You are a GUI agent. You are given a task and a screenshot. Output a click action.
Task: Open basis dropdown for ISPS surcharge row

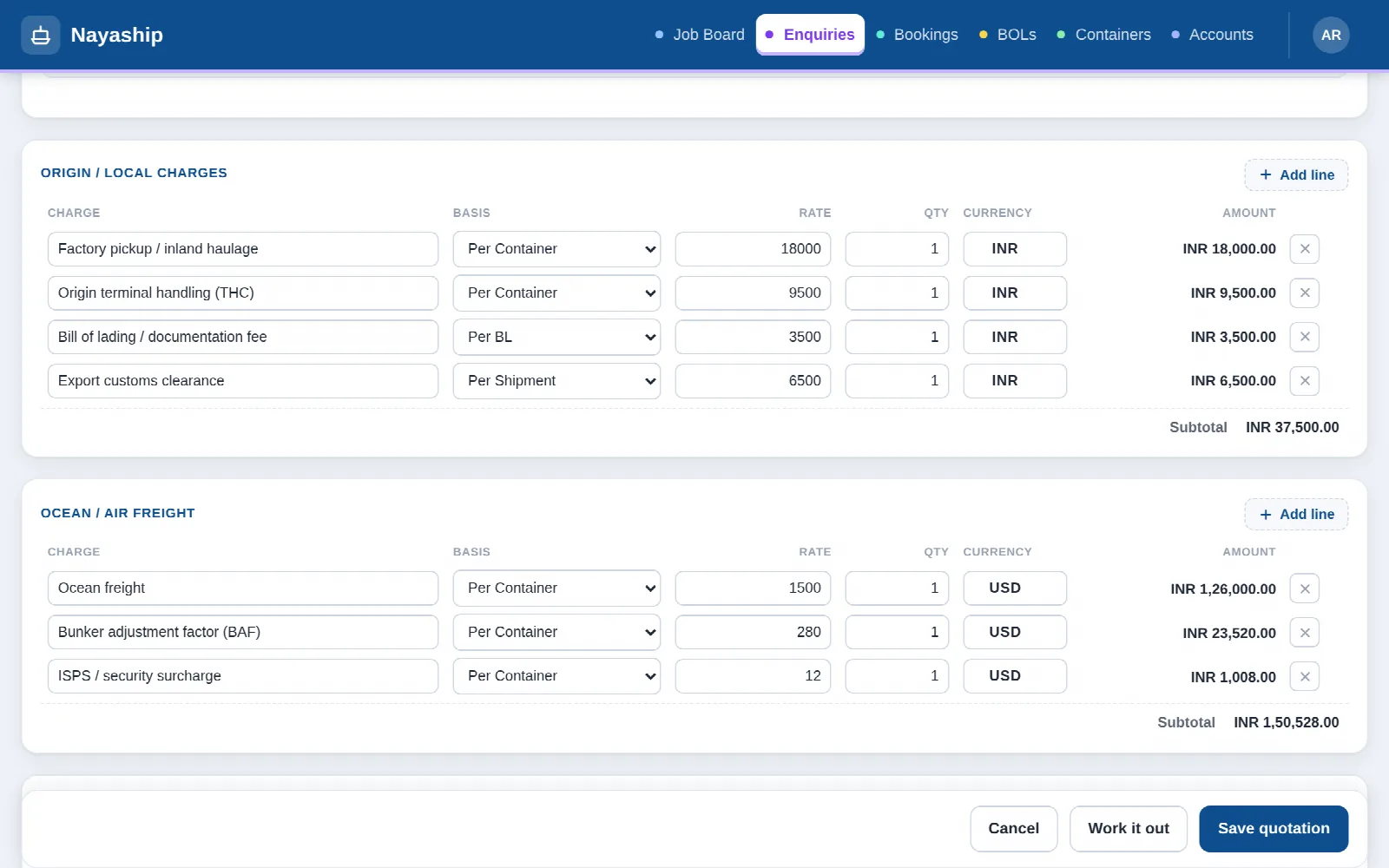click(x=556, y=676)
